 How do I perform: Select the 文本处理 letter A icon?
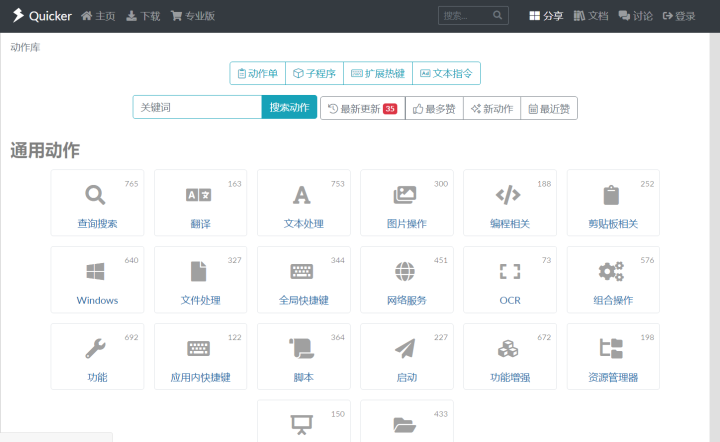coord(302,195)
